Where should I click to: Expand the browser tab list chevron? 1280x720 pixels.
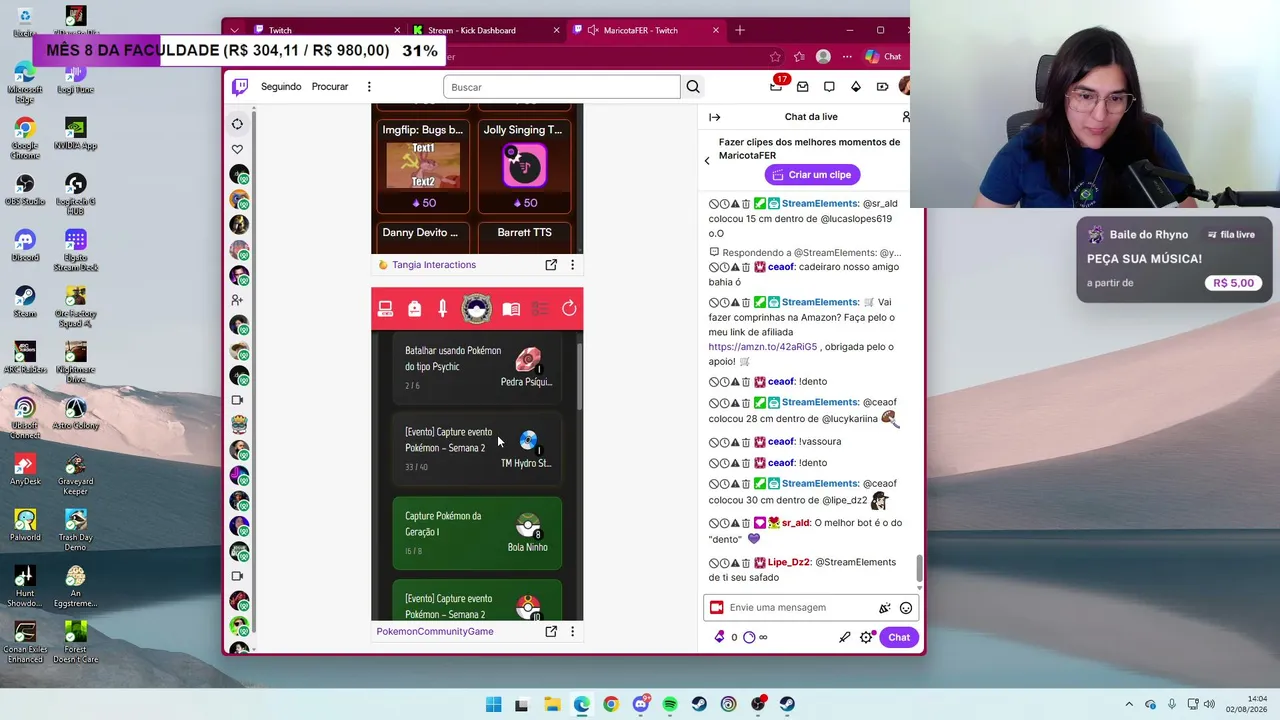click(x=234, y=30)
